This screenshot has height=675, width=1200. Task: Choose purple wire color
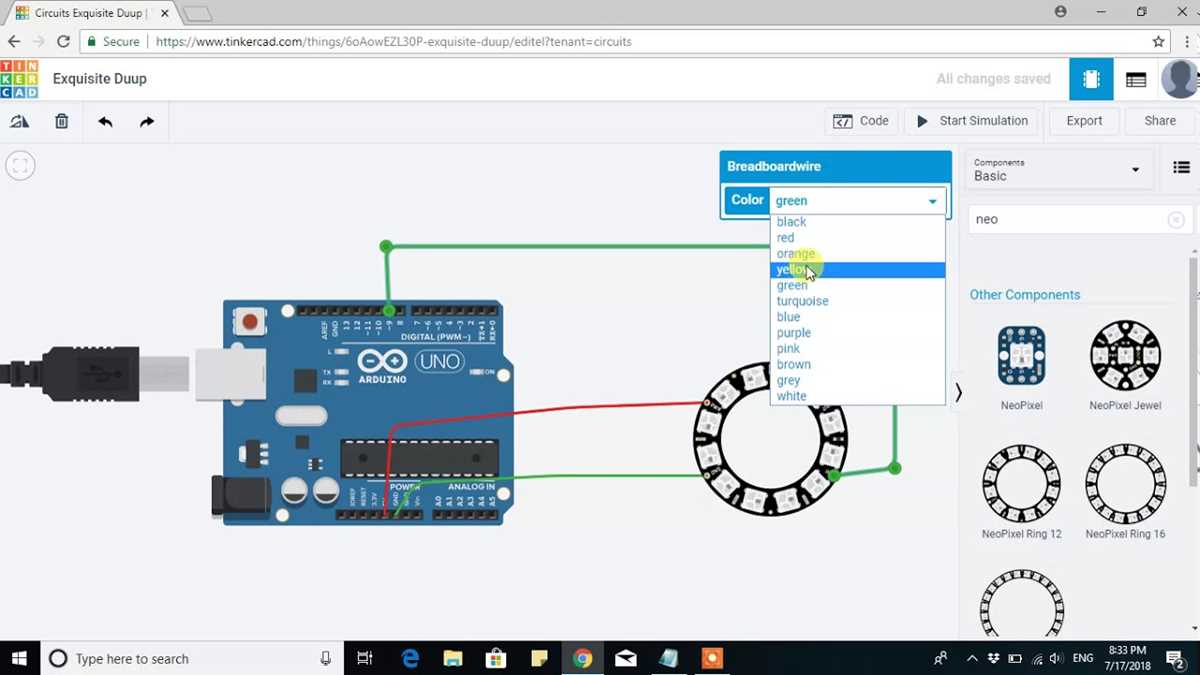(x=858, y=333)
